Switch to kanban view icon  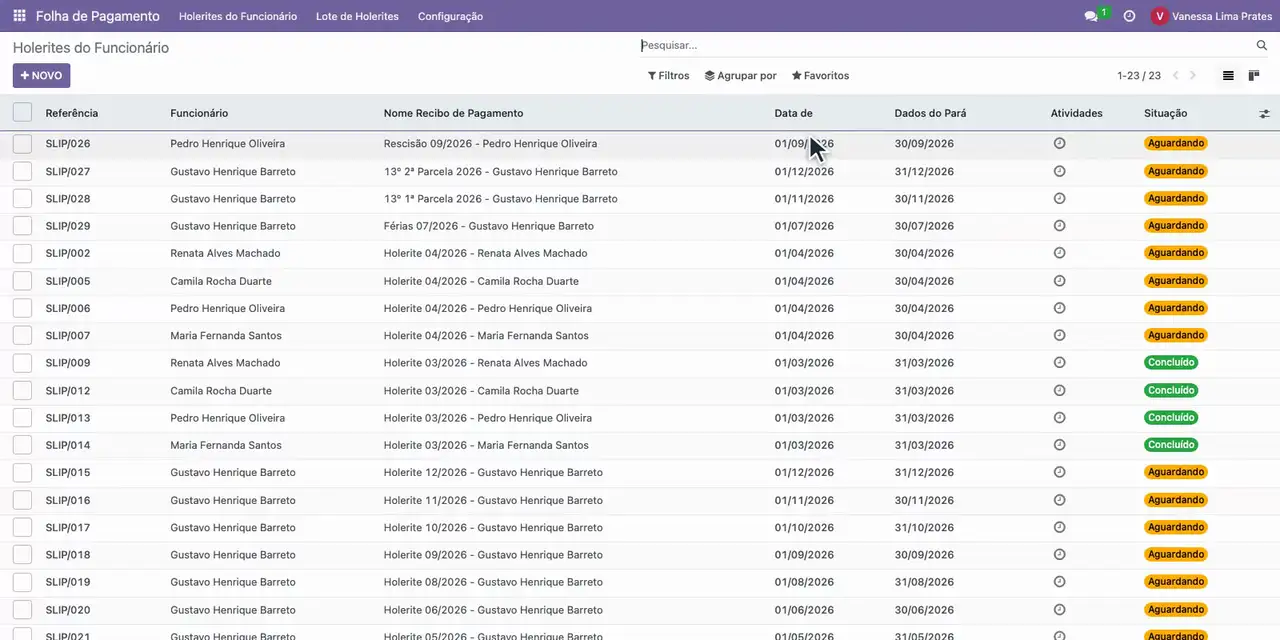tap(1254, 75)
